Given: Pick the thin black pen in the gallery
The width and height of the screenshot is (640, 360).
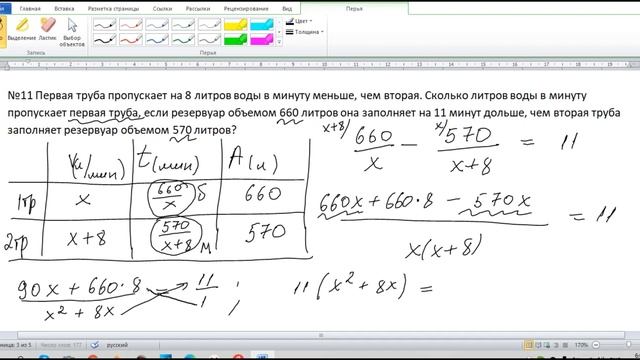Looking at the screenshot, I should pyautogui.click(x=105, y=24).
